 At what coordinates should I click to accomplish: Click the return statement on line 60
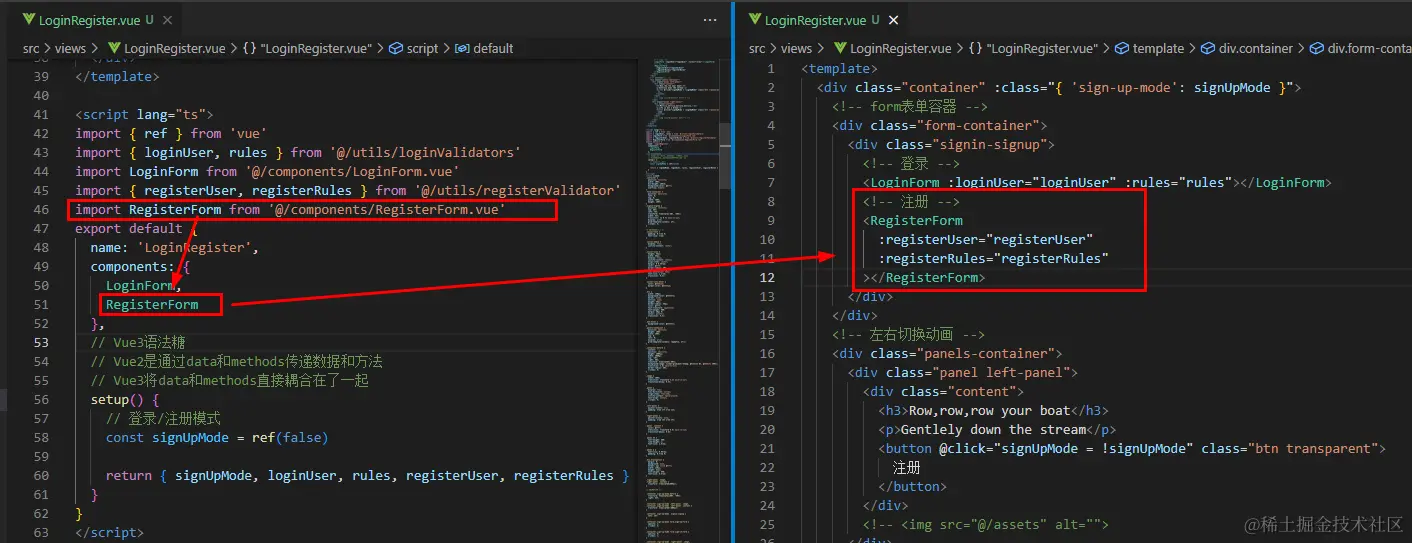pos(367,476)
